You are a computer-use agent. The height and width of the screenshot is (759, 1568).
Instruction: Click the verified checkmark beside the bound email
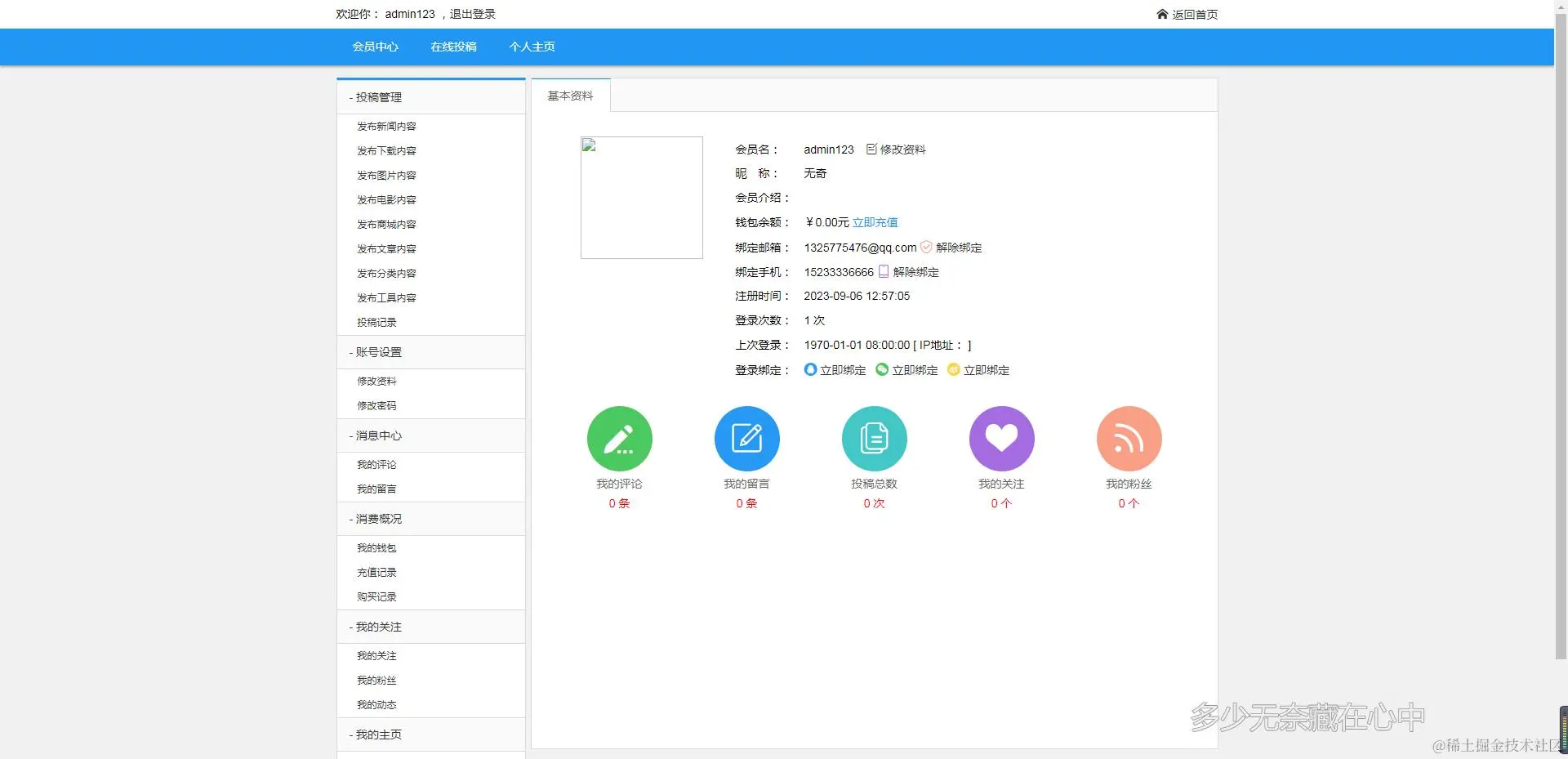point(926,247)
